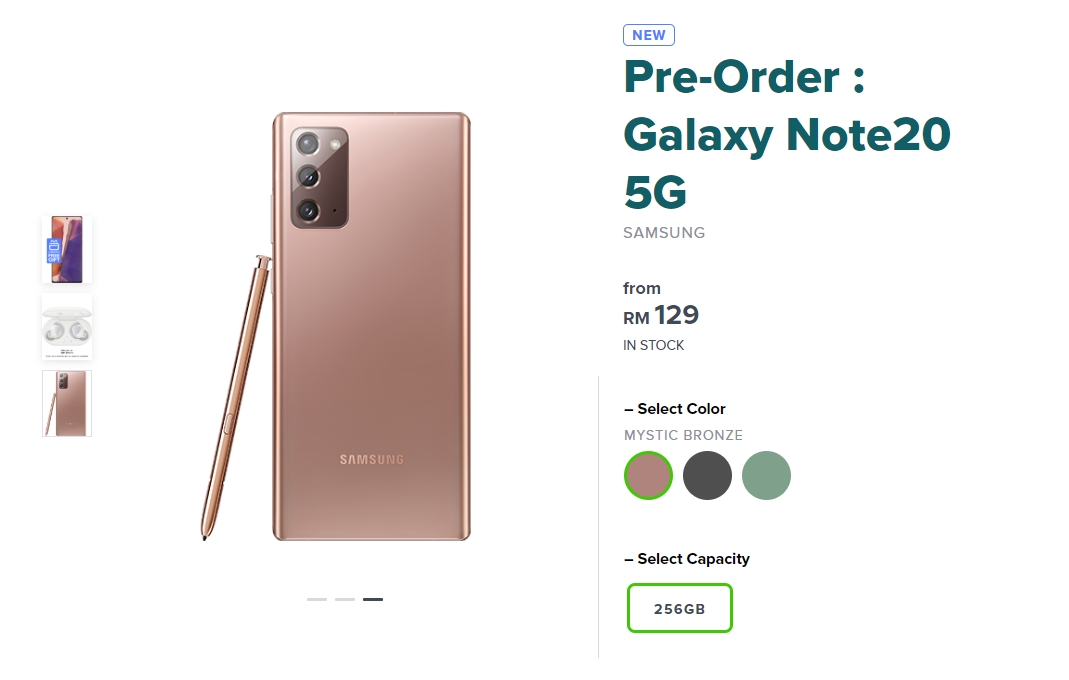The image size is (1069, 680).
Task: Pick the dark gray color swatch
Action: point(708,475)
